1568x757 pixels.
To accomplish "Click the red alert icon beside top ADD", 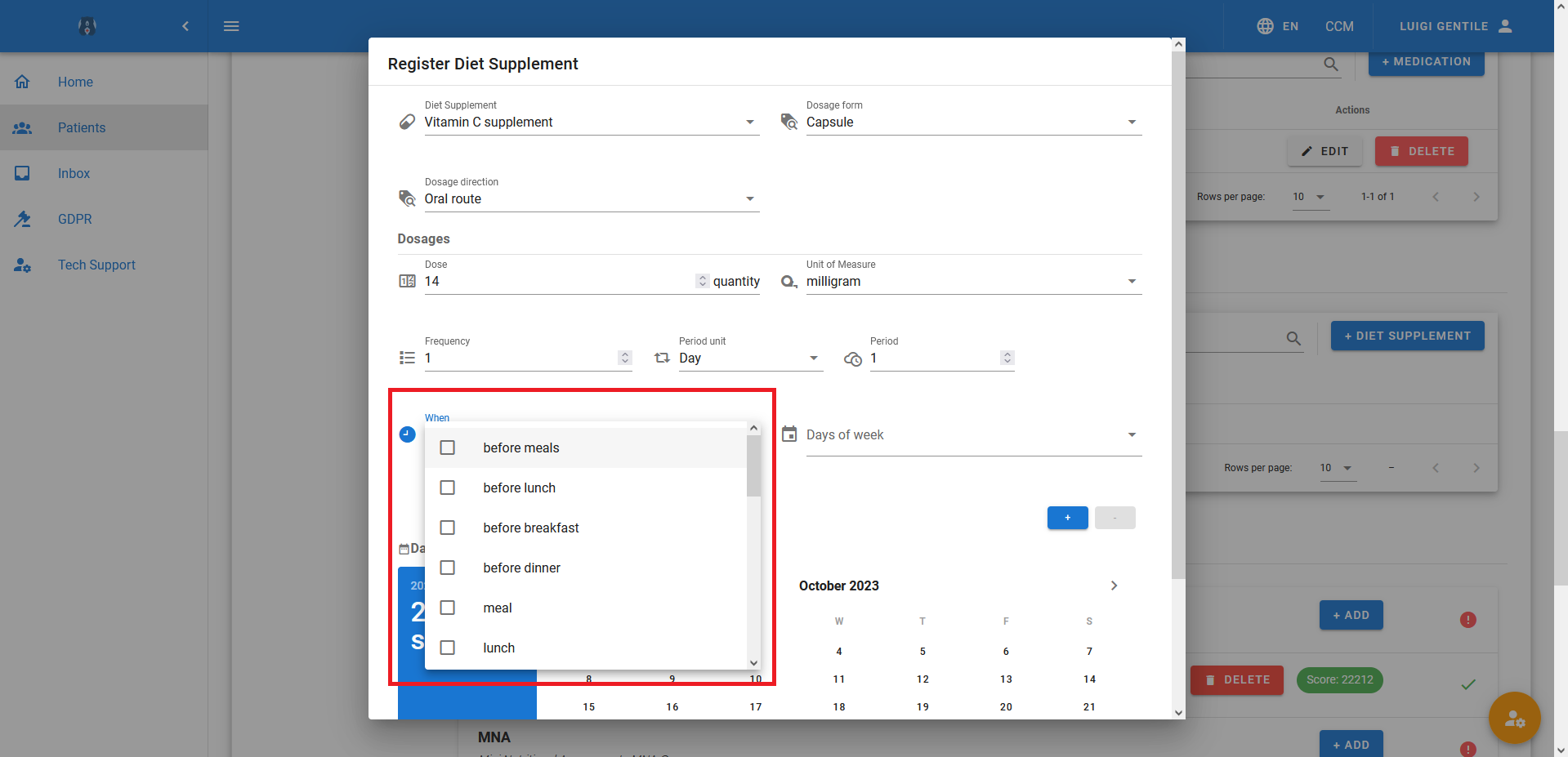I will [x=1468, y=620].
